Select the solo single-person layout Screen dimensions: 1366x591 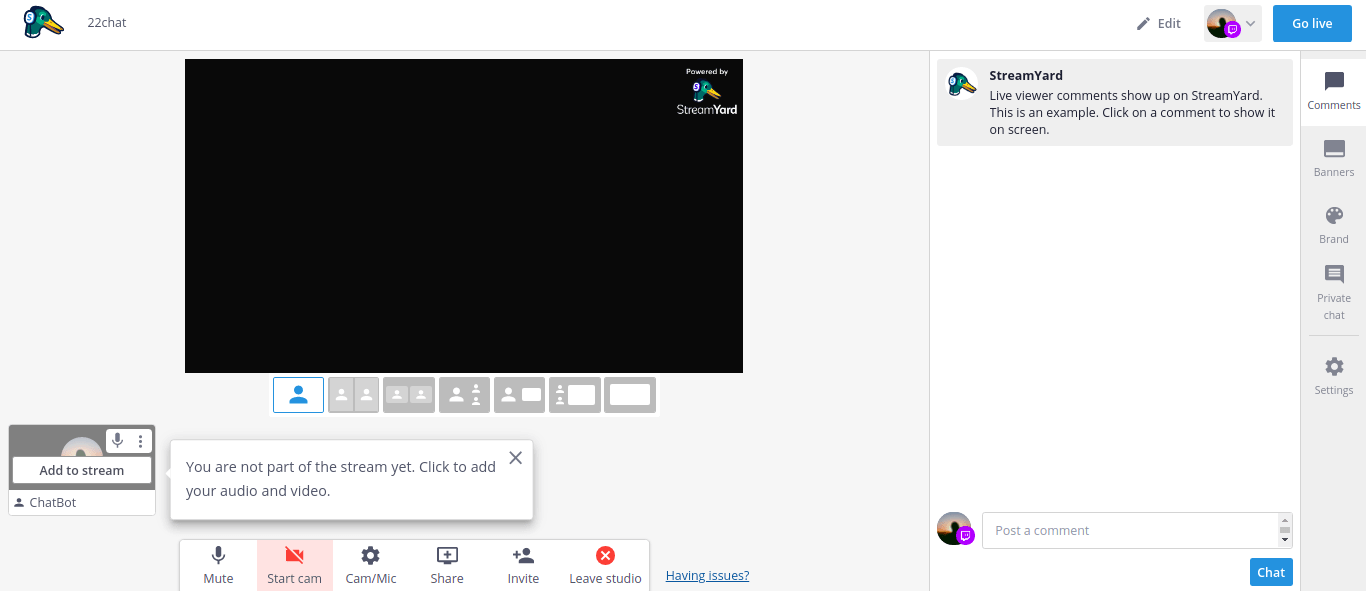[x=298, y=395]
